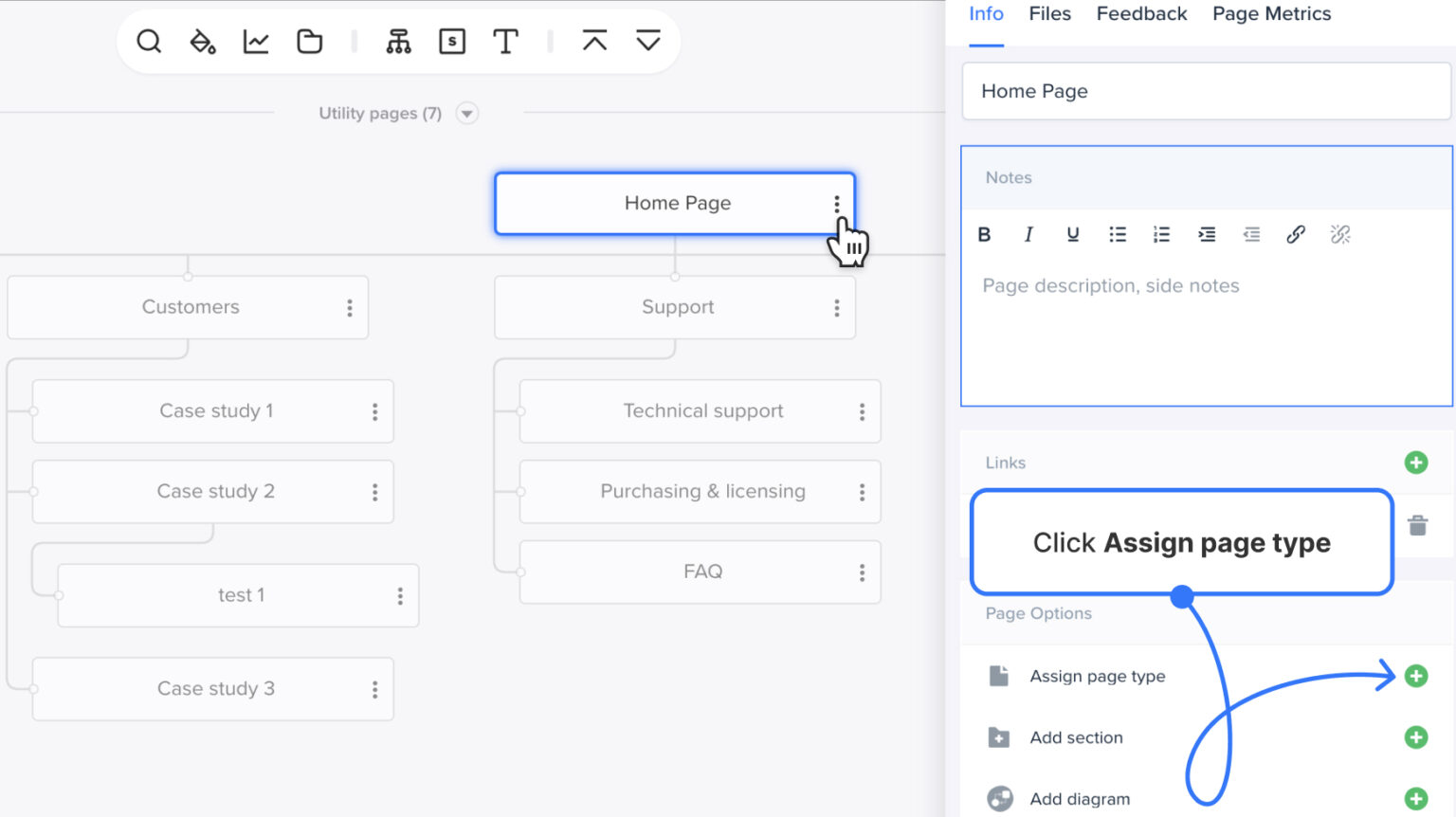Toggle italic formatting in Notes editor

pos(1028,234)
